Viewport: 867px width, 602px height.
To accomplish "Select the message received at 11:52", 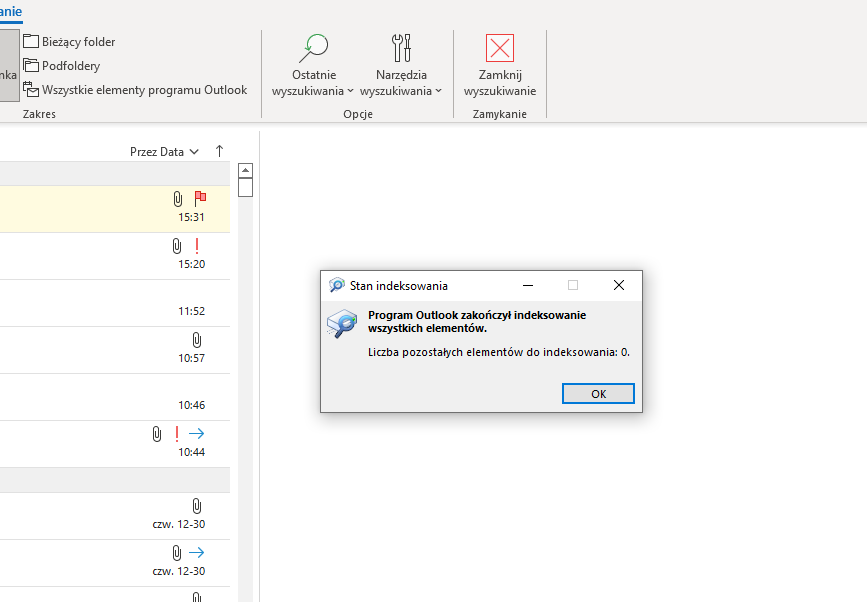I will click(115, 303).
